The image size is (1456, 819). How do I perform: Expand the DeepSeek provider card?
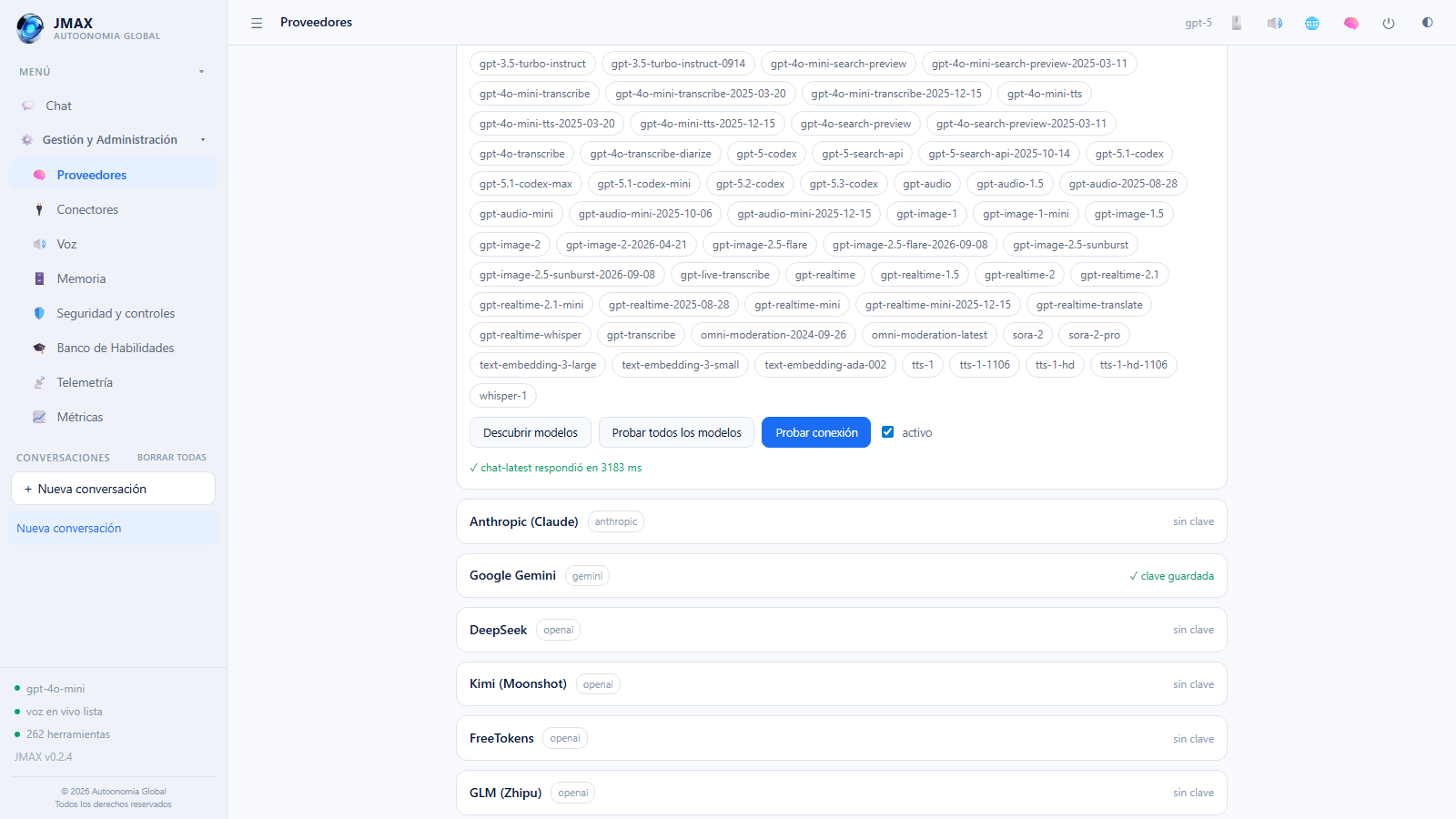click(x=842, y=630)
